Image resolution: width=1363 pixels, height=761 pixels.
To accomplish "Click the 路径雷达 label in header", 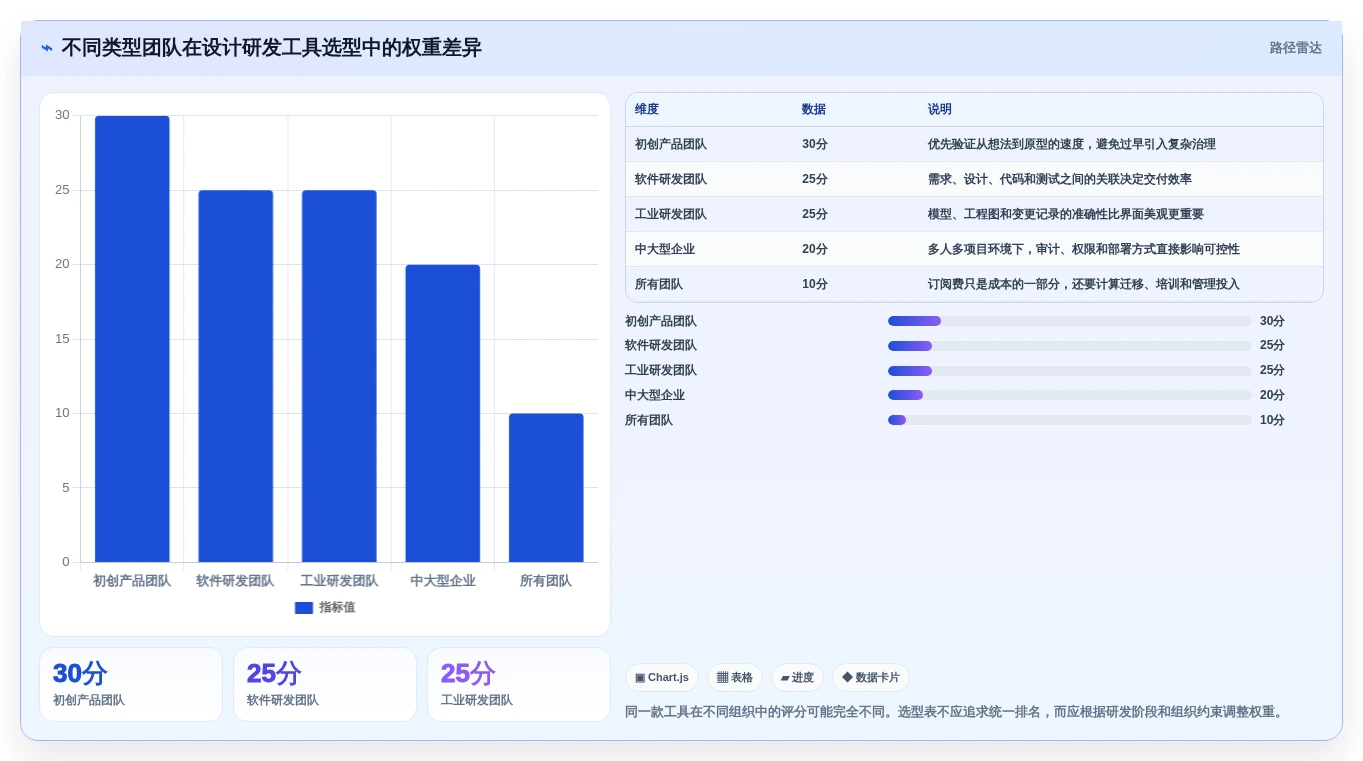I will 1295,48.
